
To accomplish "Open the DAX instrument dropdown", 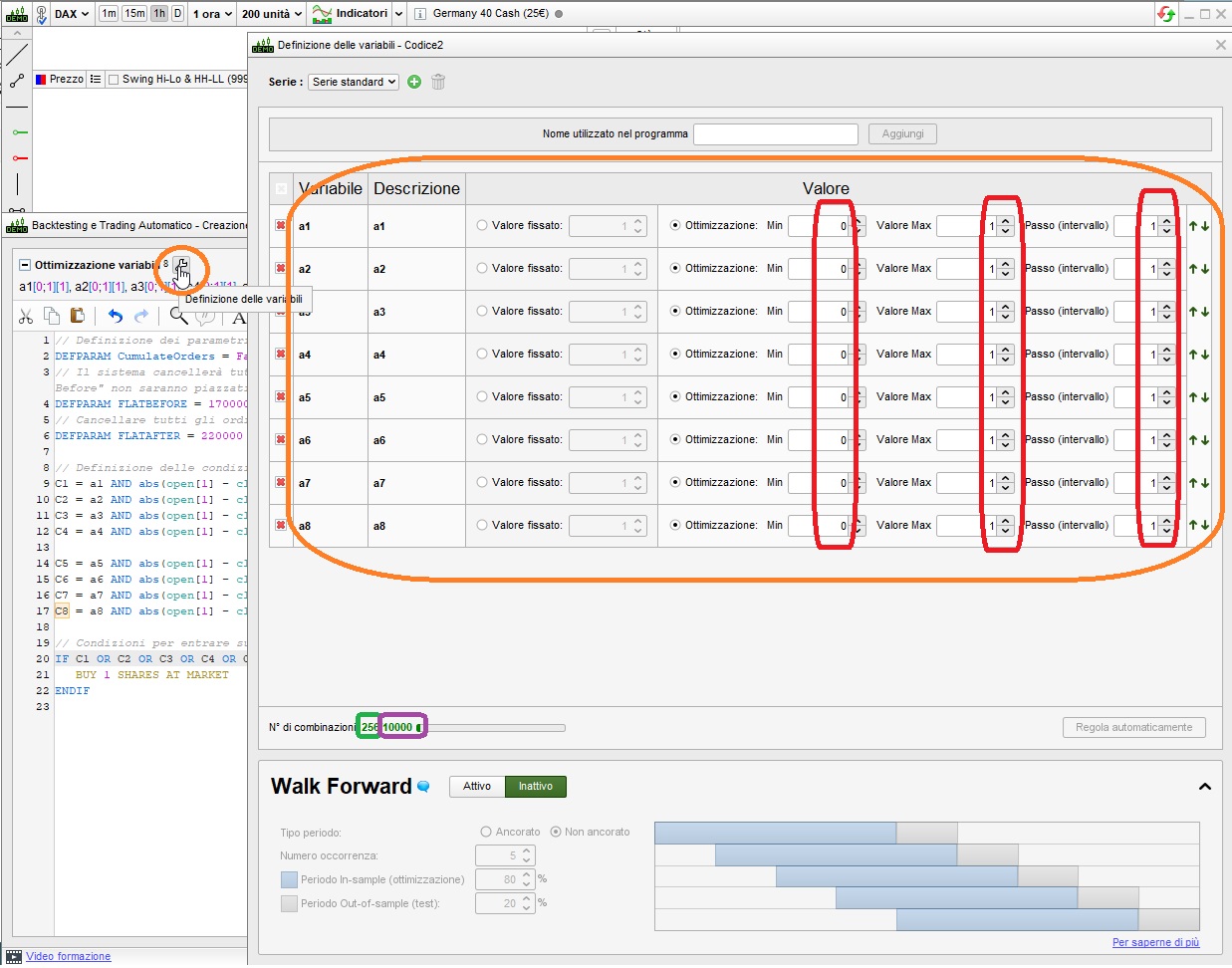I will pos(71,14).
